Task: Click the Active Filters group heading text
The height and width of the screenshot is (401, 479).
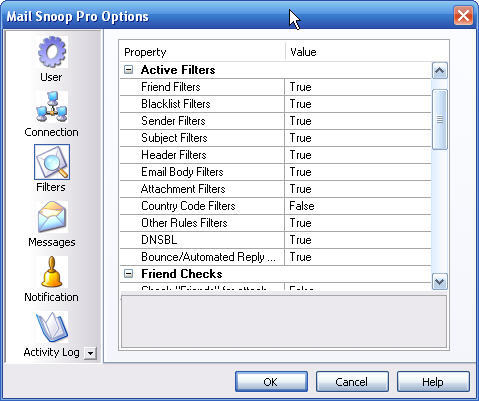Action: click(x=178, y=70)
